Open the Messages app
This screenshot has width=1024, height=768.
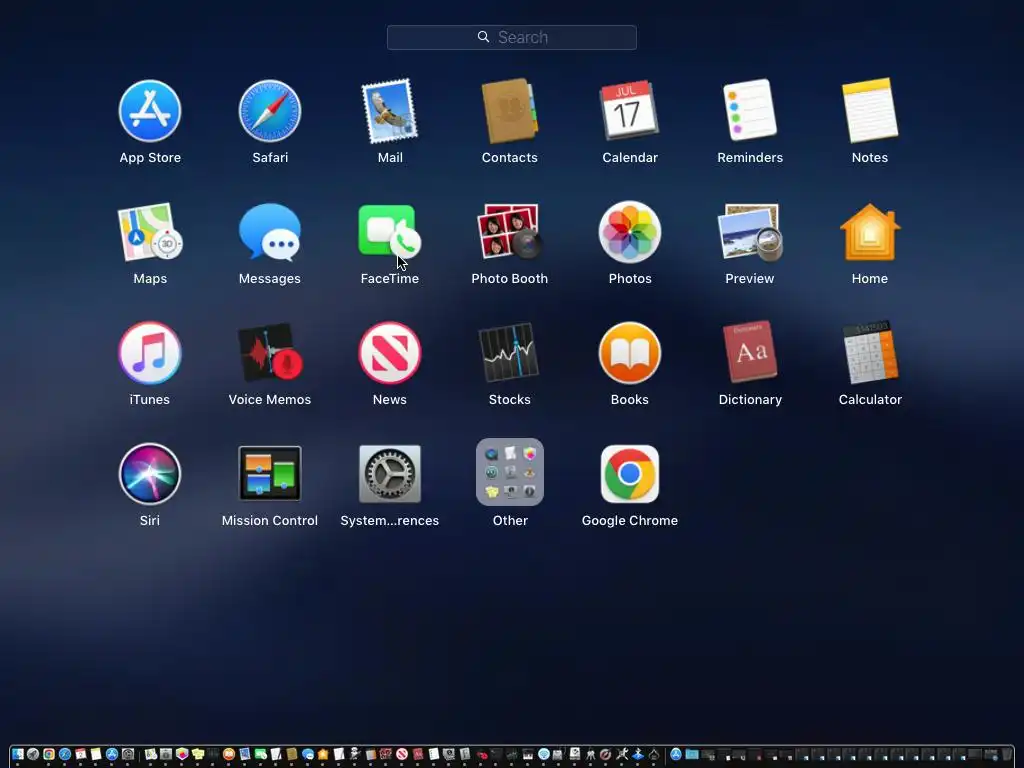pos(270,232)
